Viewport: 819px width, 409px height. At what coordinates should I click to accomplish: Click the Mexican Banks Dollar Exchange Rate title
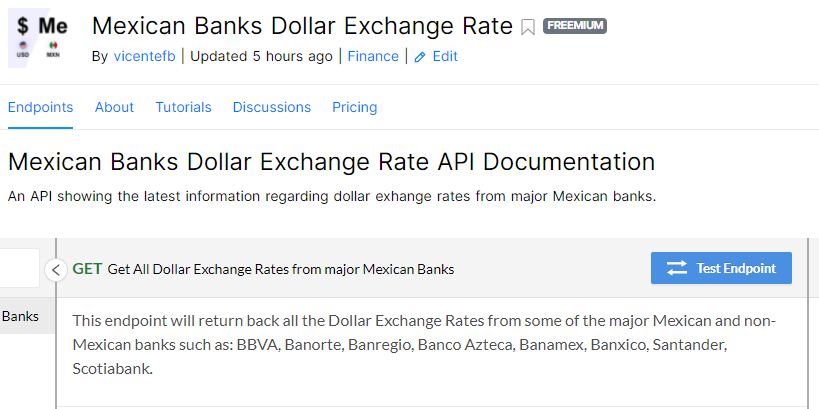302,26
